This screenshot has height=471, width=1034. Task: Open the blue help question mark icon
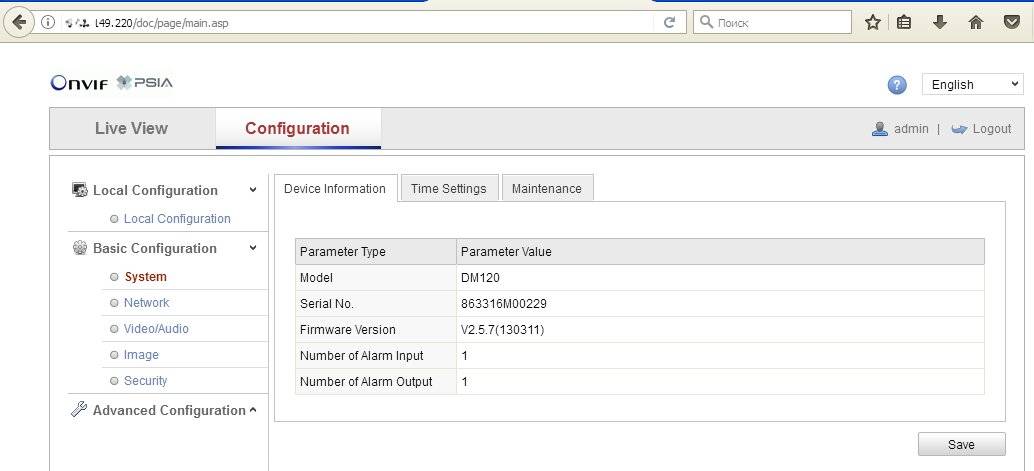pos(897,85)
